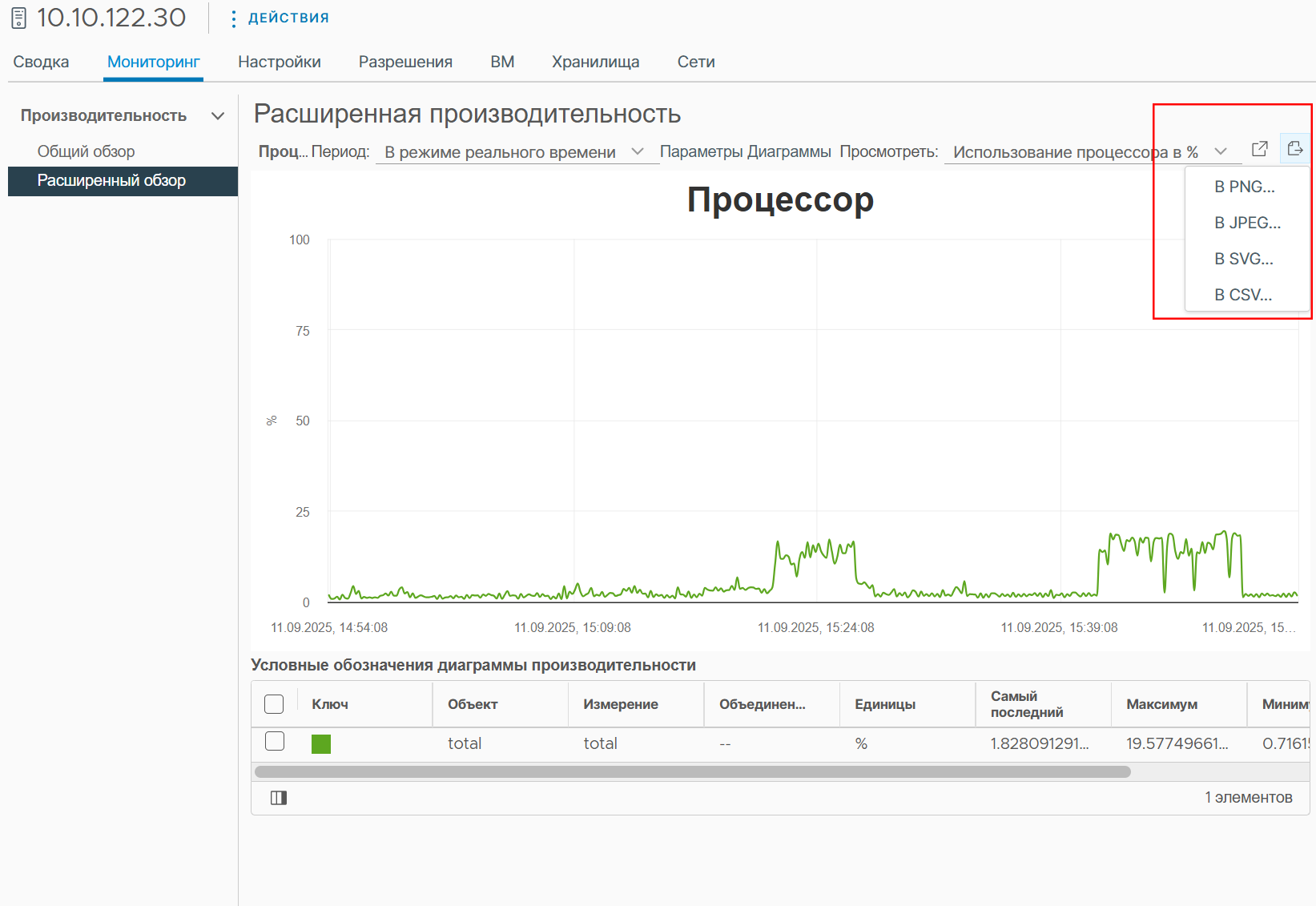The image size is (1316, 906).
Task: Open the Разрешения tab
Action: tap(405, 62)
